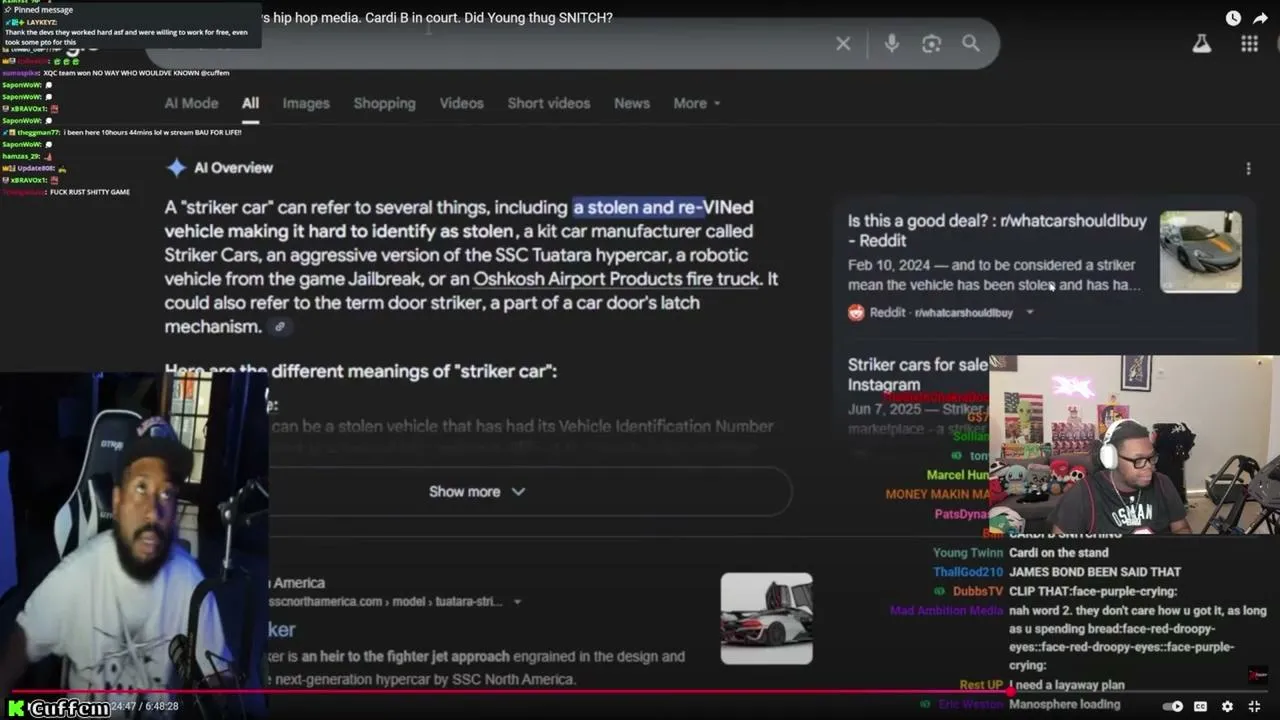
Task: Switch to AI Mode tab
Action: pyautogui.click(x=191, y=103)
